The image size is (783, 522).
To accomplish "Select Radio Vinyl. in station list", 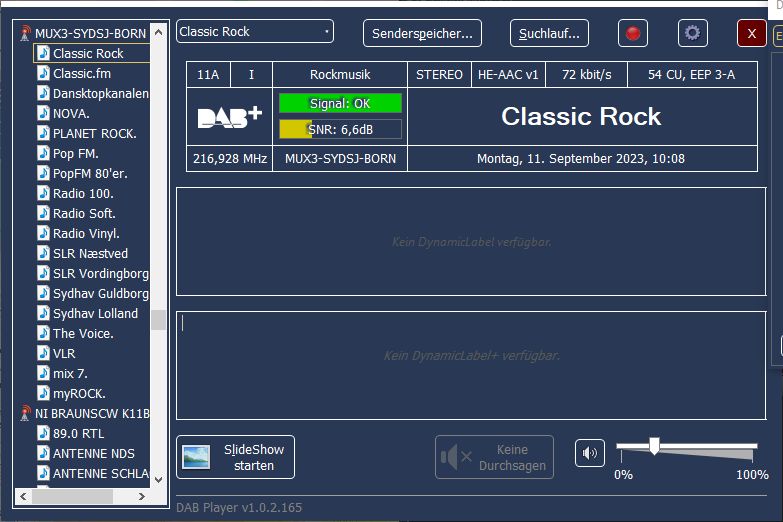I will [x=86, y=233].
